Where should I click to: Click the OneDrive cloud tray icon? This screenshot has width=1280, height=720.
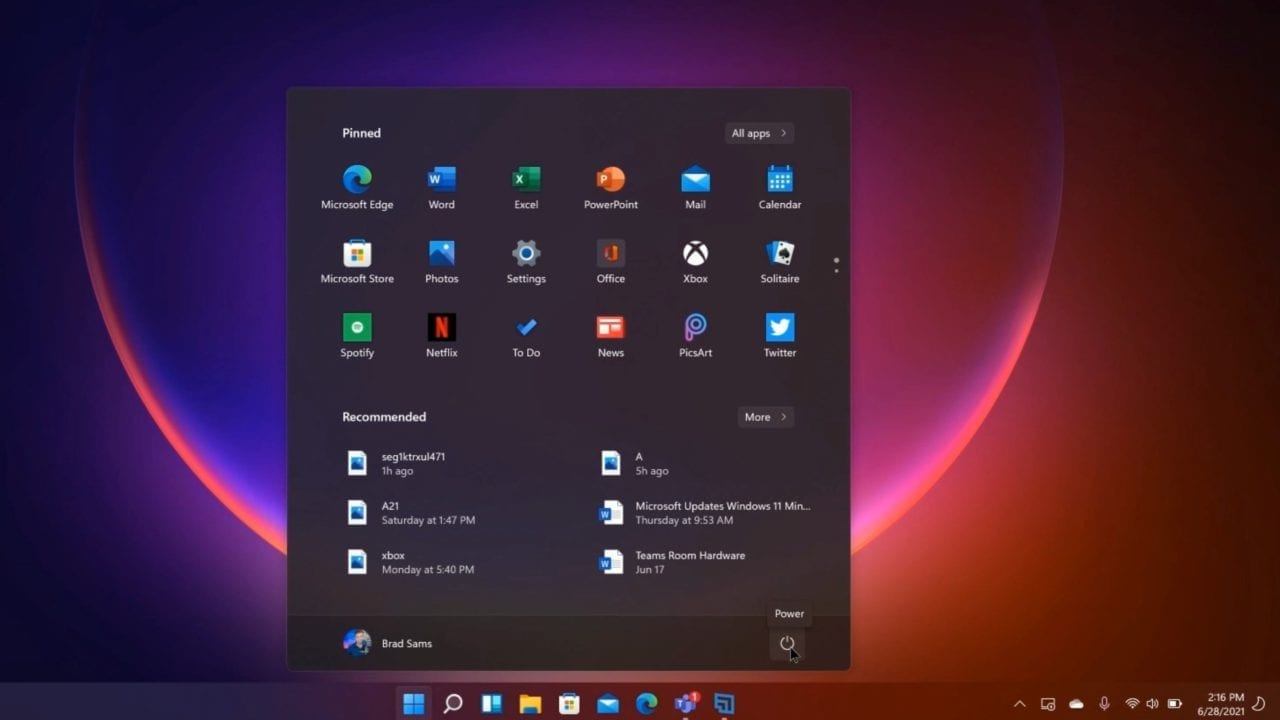click(1076, 704)
